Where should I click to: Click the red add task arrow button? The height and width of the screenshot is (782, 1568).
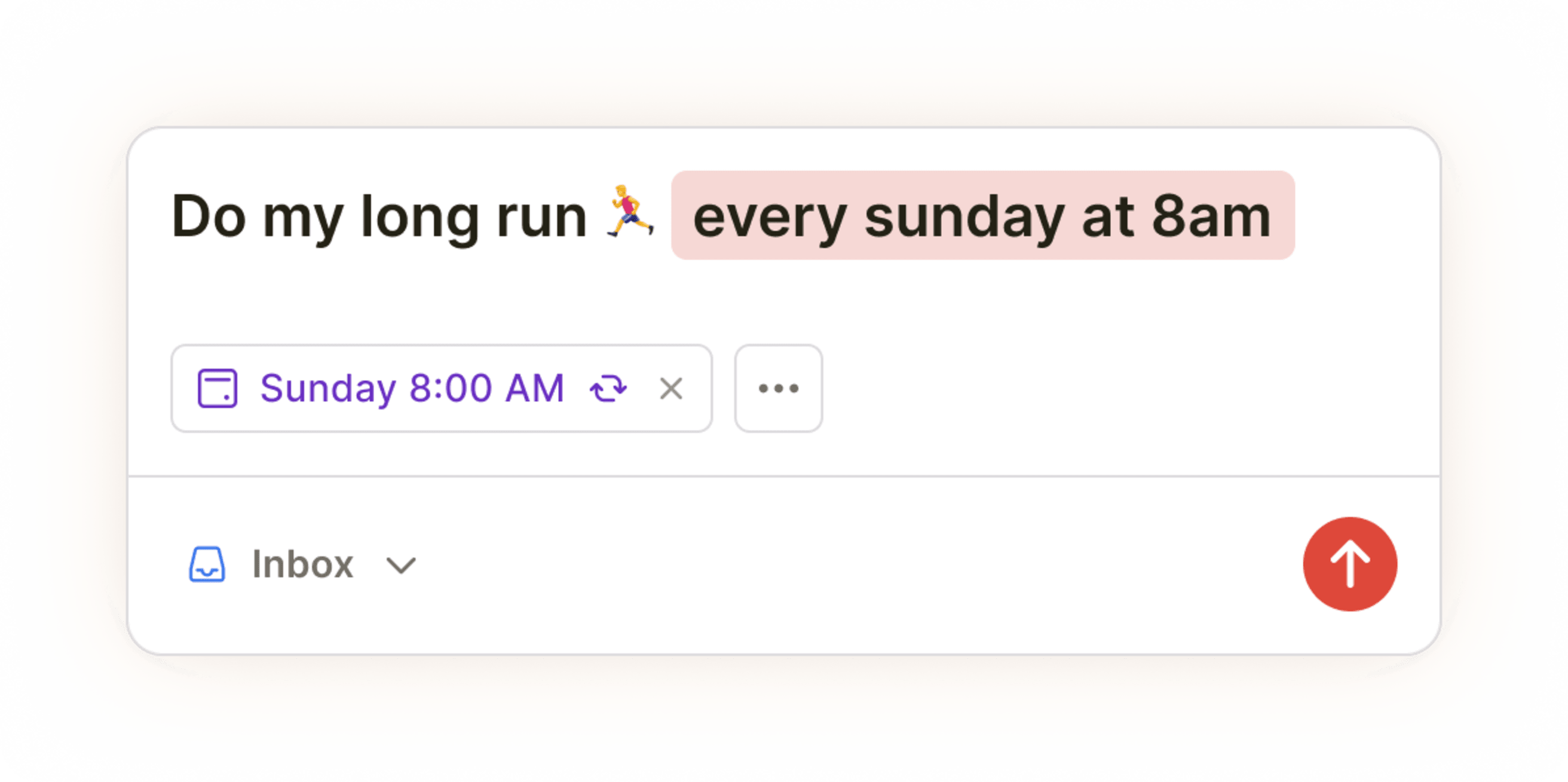click(x=1349, y=564)
